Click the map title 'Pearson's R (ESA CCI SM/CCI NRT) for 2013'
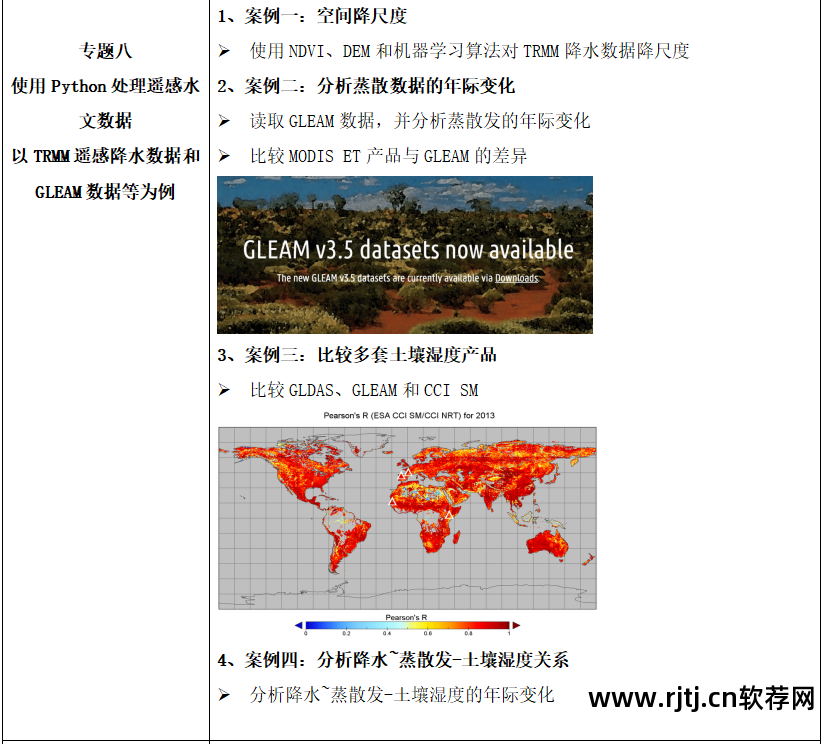This screenshot has width=824, height=744. (x=409, y=415)
